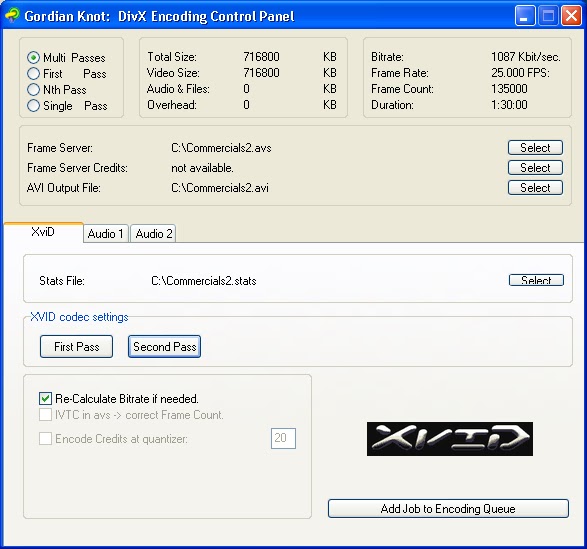Image resolution: width=587 pixels, height=549 pixels.
Task: Minimize the Gordian Knot window
Action: point(525,16)
